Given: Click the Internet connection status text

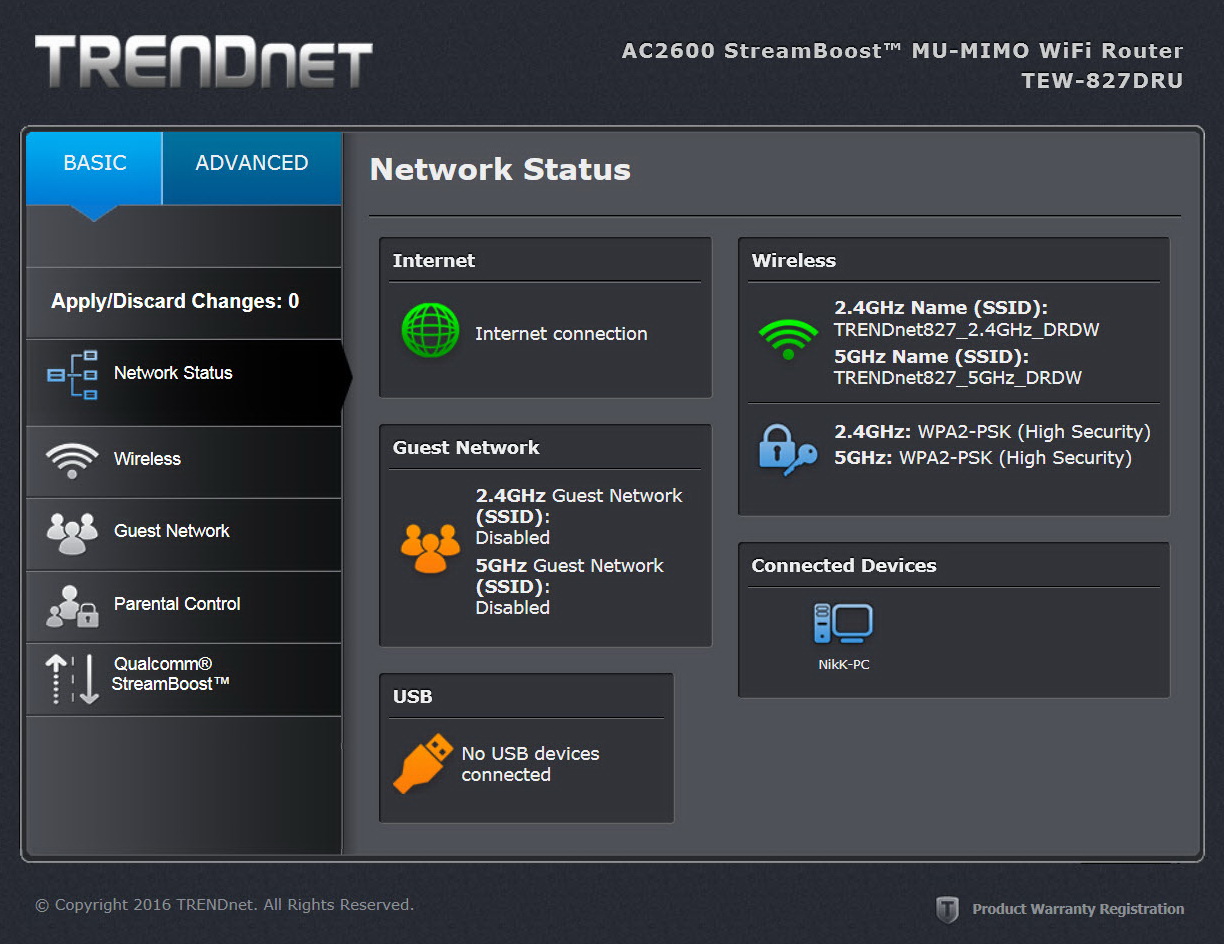Looking at the screenshot, I should pyautogui.click(x=561, y=334).
